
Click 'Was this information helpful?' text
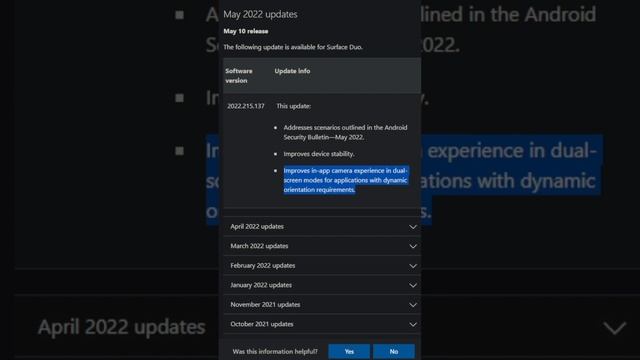click(x=275, y=351)
